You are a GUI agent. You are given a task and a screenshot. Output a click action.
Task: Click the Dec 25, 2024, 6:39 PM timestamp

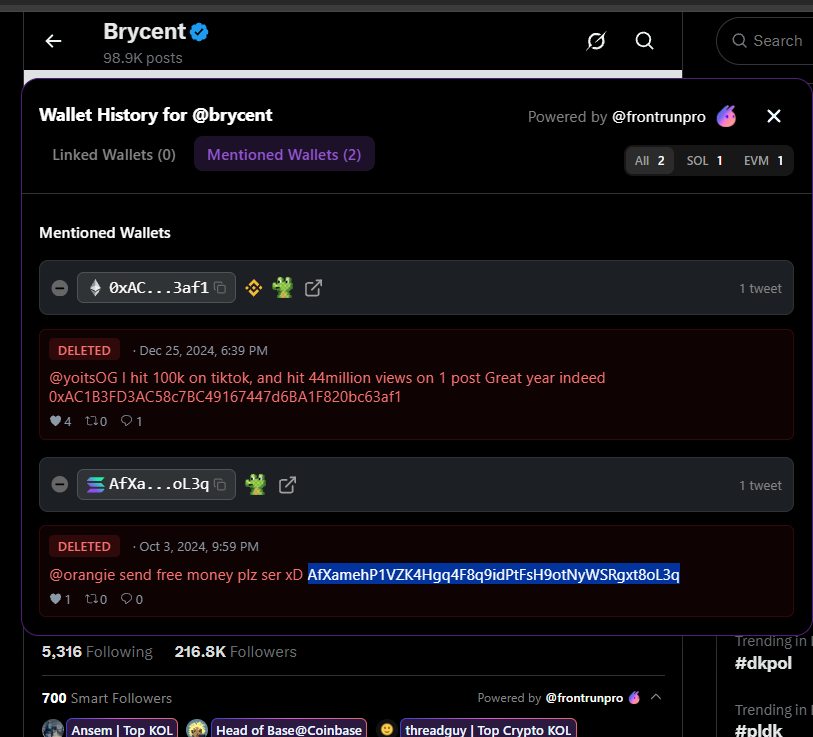(203, 351)
